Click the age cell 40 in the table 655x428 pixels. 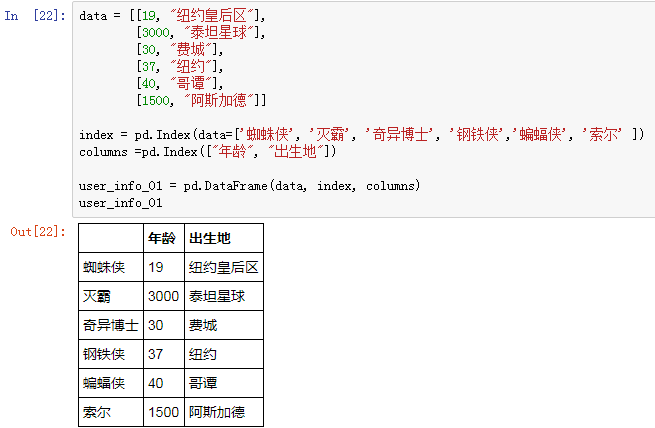pyautogui.click(x=164, y=383)
